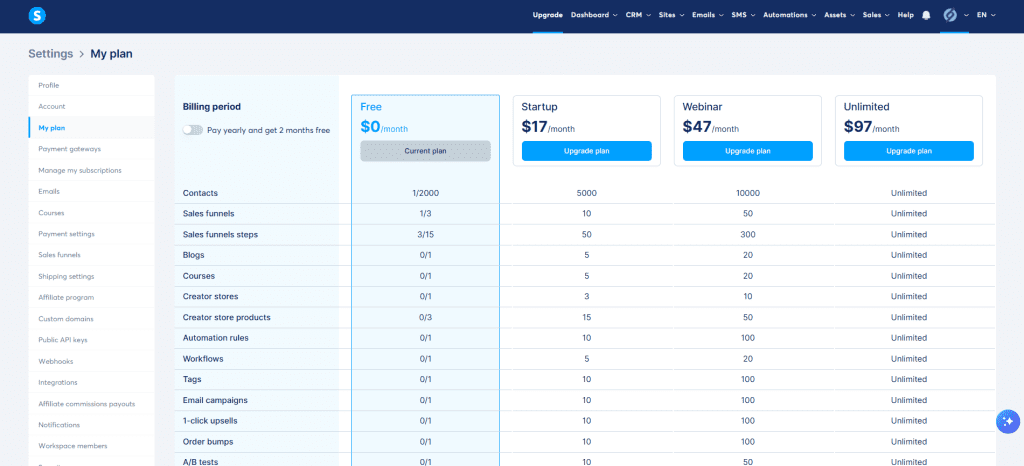This screenshot has height=466, width=1024.
Task: Toggle yearly billing switch
Action: pyautogui.click(x=193, y=130)
